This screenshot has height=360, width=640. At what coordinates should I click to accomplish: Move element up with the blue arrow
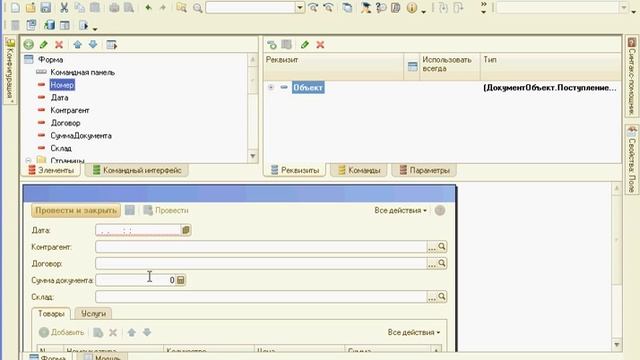click(78, 44)
